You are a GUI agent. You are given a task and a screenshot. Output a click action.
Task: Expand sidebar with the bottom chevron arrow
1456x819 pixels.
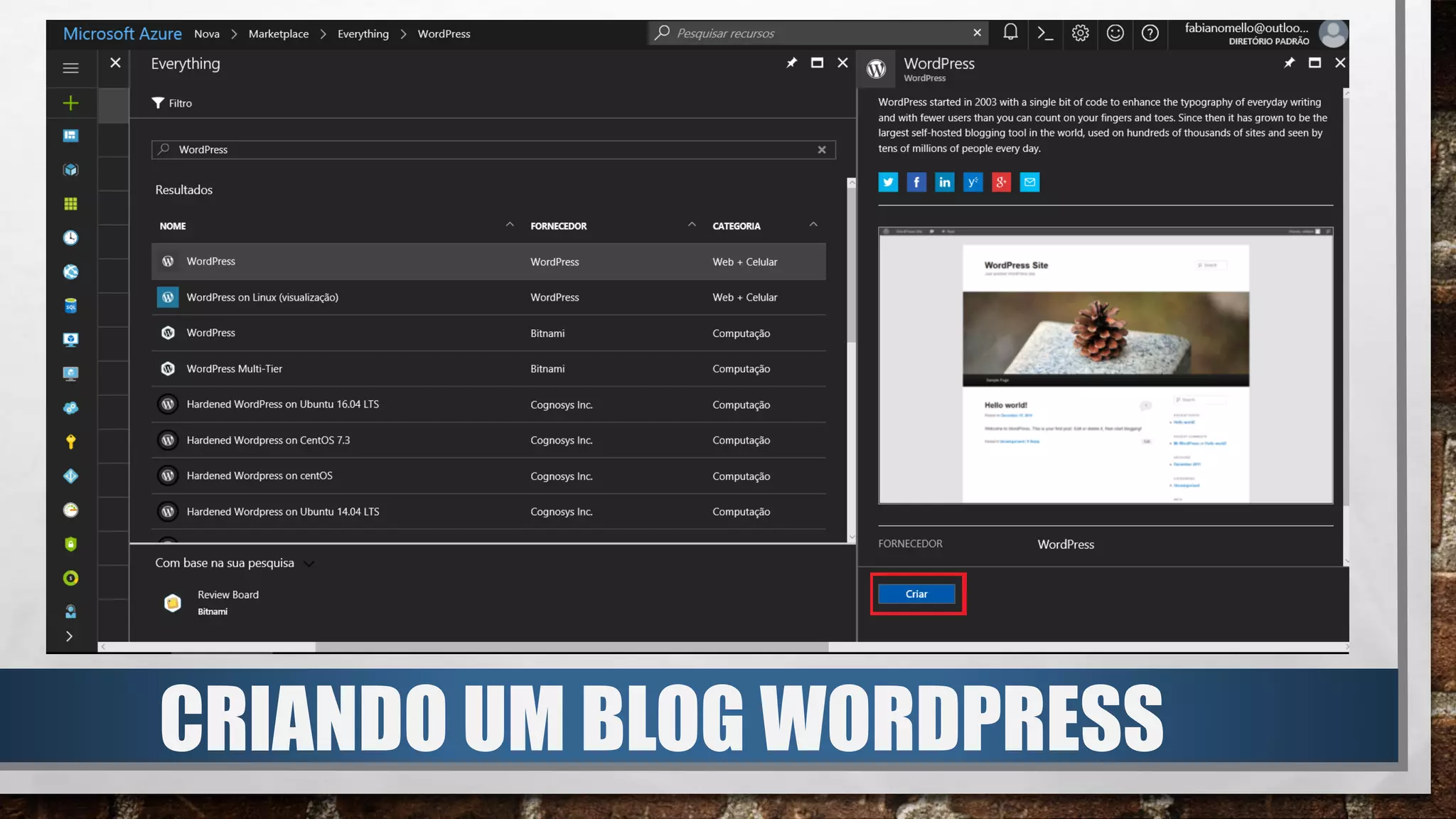[x=69, y=636]
